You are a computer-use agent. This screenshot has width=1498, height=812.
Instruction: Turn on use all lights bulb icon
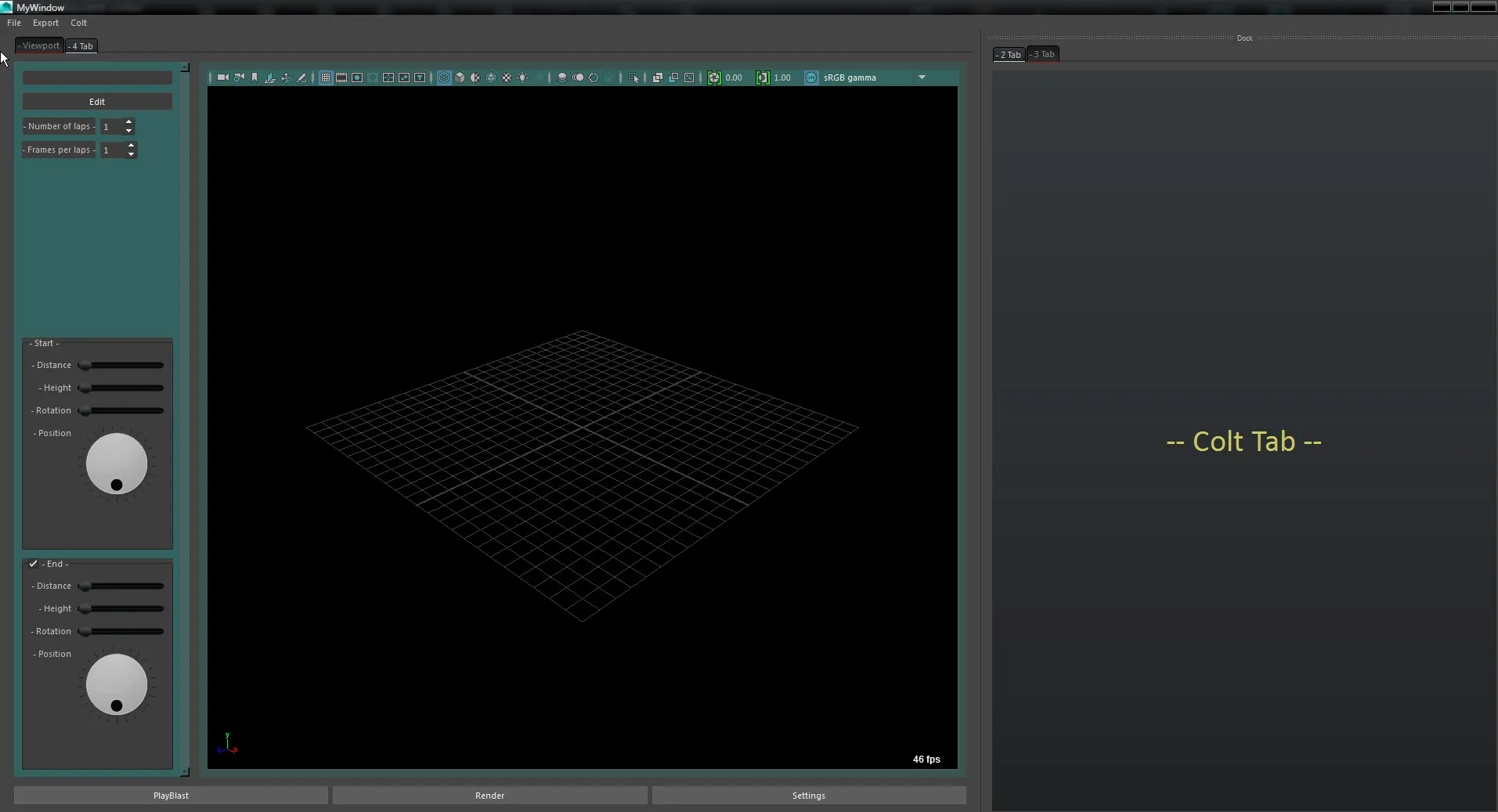pyautogui.click(x=522, y=78)
